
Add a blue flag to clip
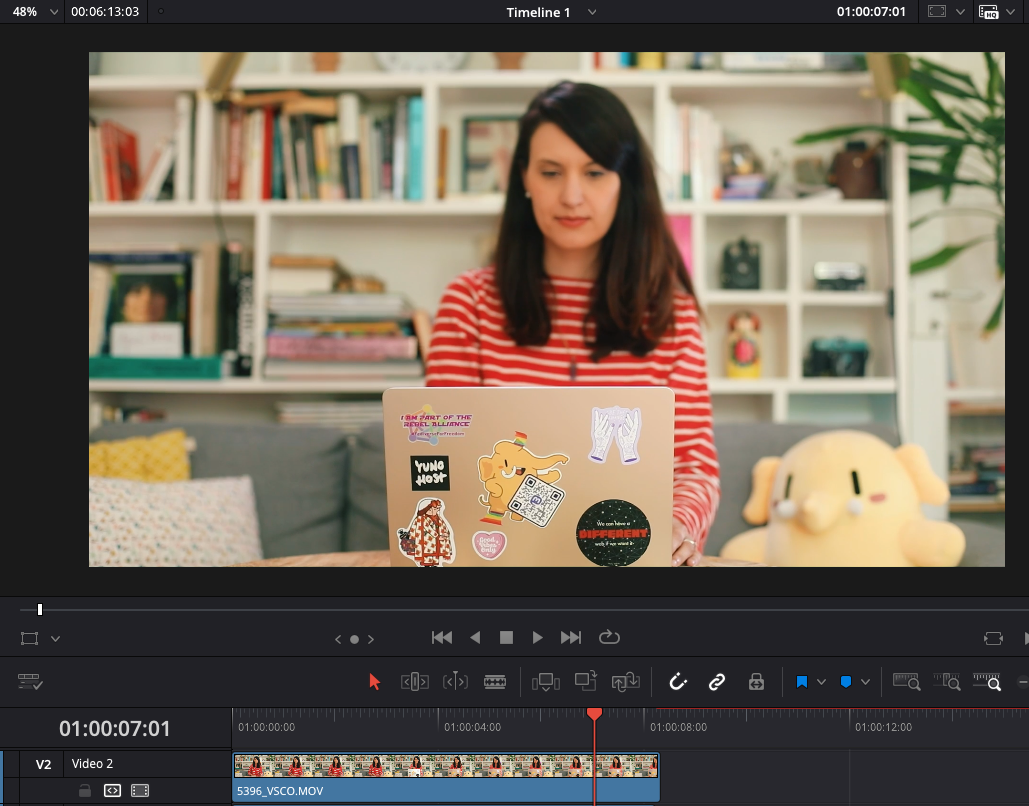pyautogui.click(x=801, y=682)
